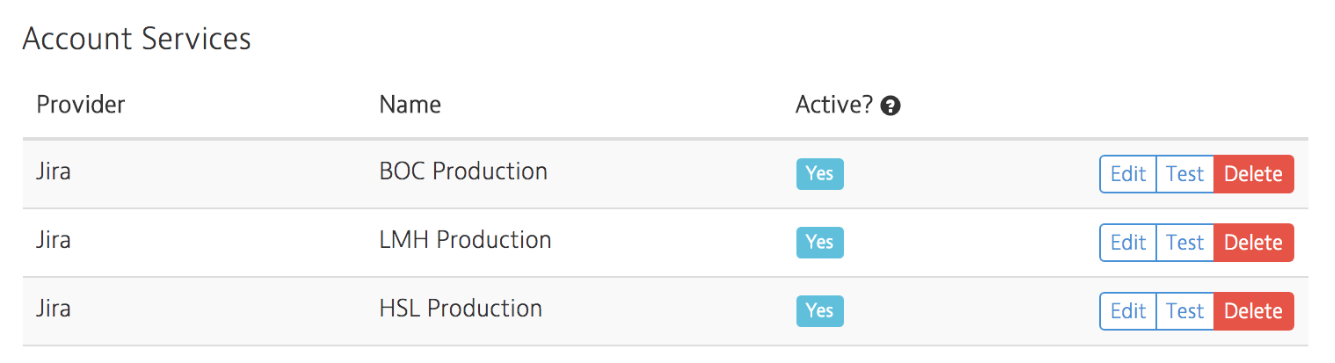Test the BOC Production service
The height and width of the screenshot is (363, 1335).
click(x=1185, y=174)
